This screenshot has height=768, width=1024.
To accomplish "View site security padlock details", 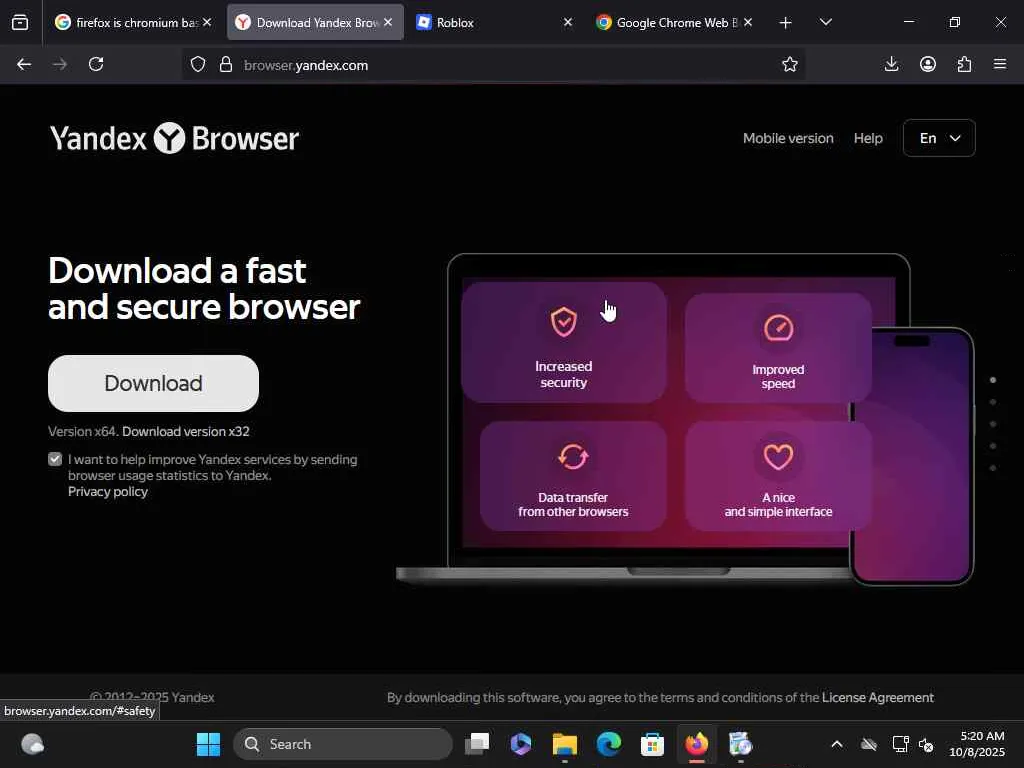I will [x=226, y=64].
